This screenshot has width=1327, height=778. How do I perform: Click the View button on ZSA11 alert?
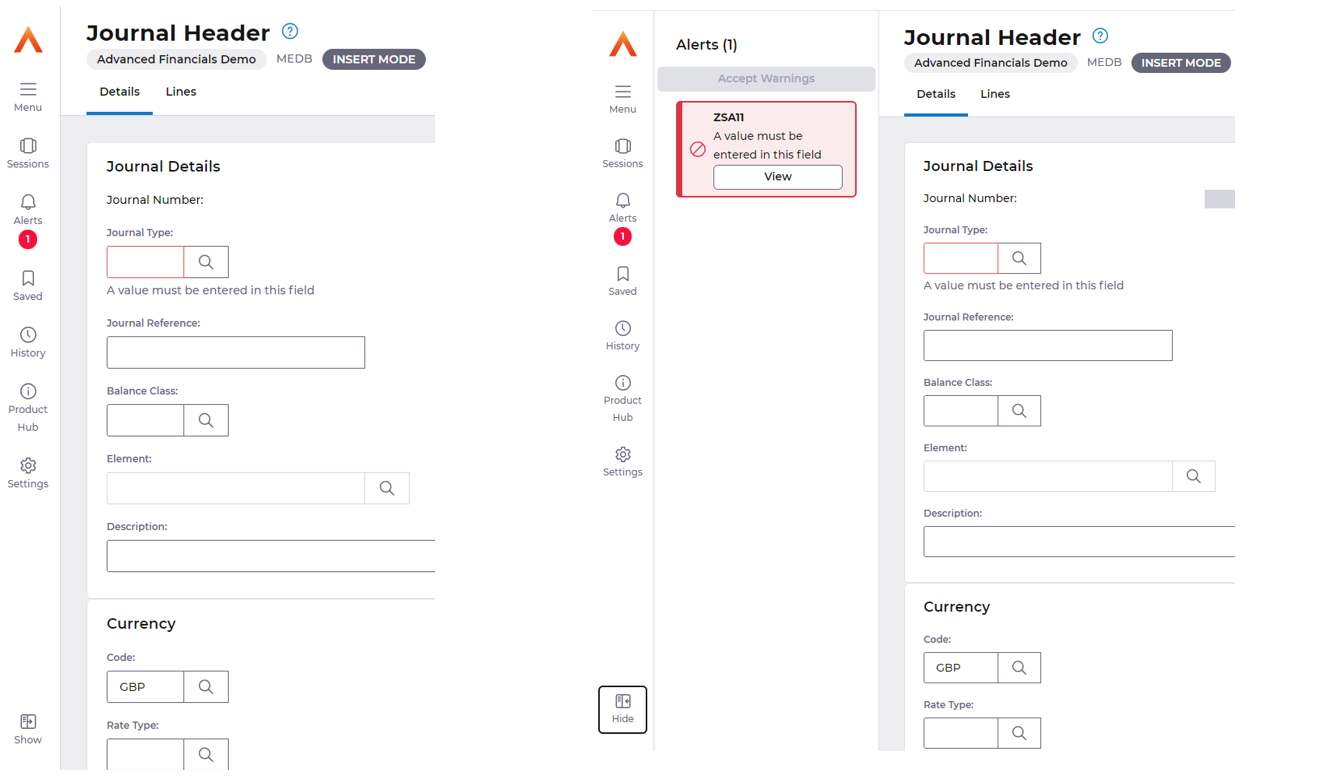point(778,177)
